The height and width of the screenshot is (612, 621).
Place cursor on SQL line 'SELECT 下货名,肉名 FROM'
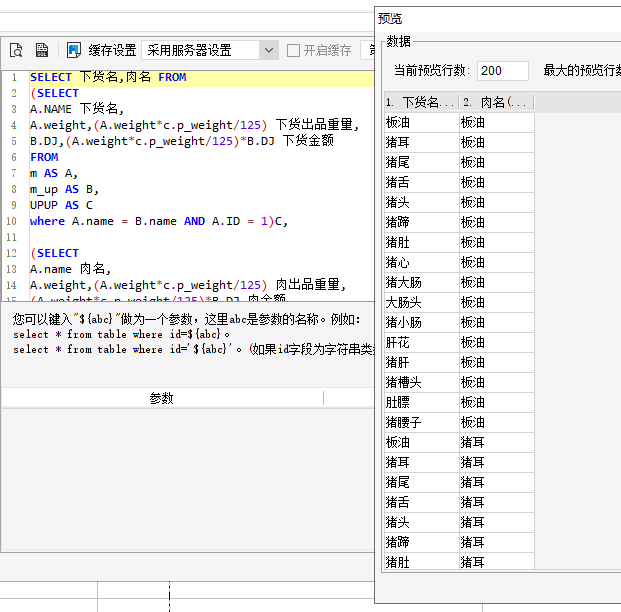tap(108, 77)
